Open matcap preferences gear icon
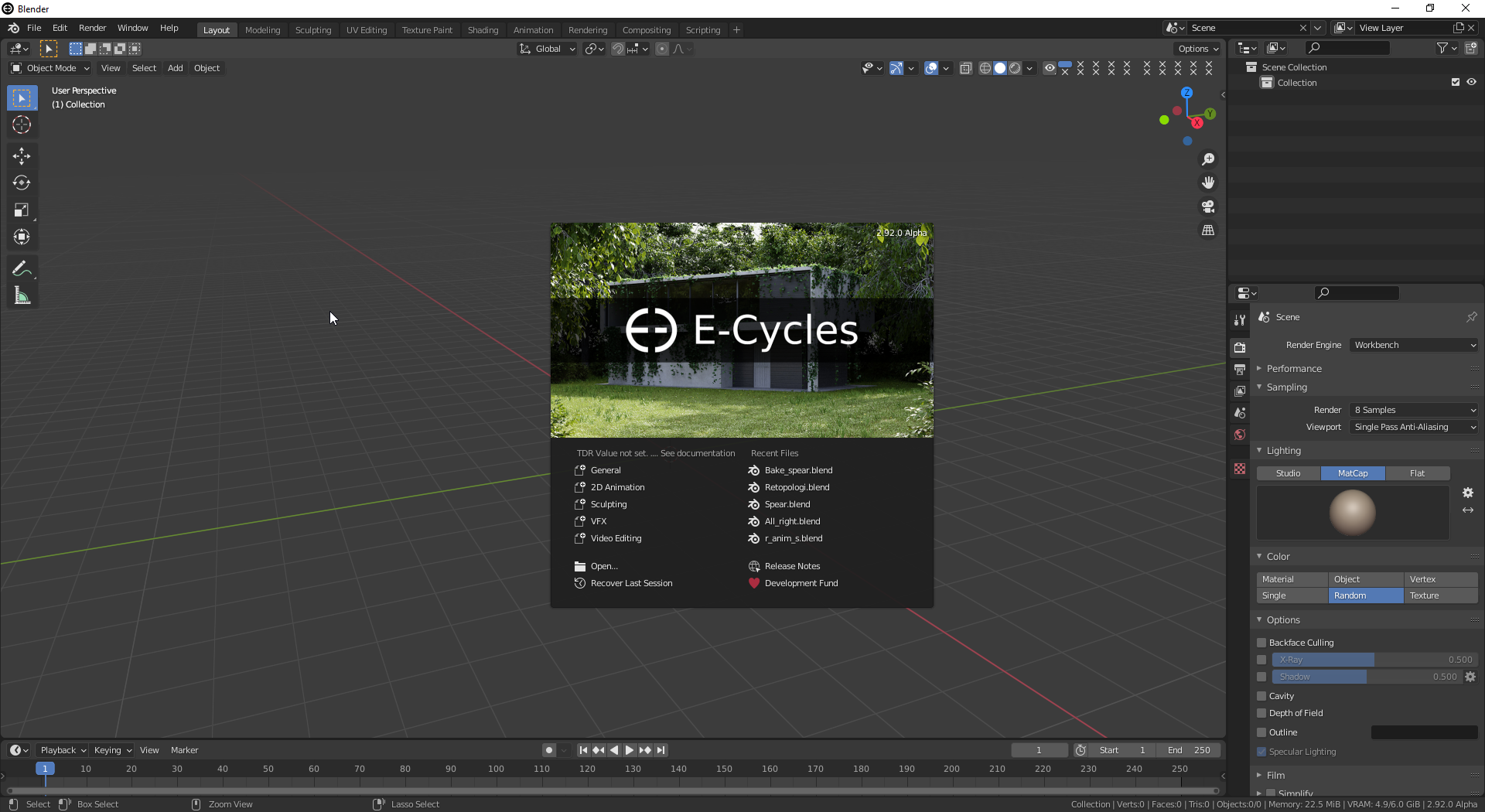Viewport: 1485px width, 812px height. click(x=1468, y=493)
